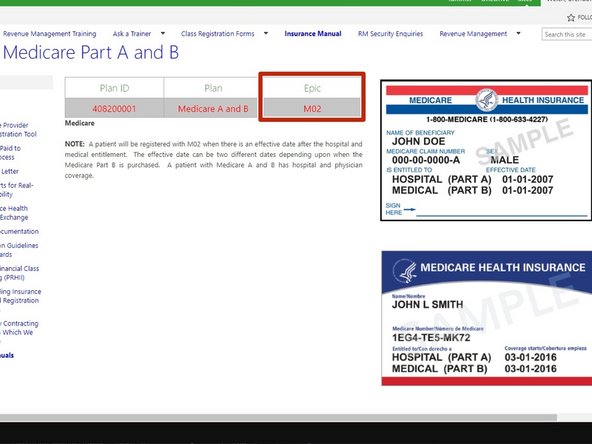Open new Medicare Health Insurance card image

pyautogui.click(x=487, y=318)
